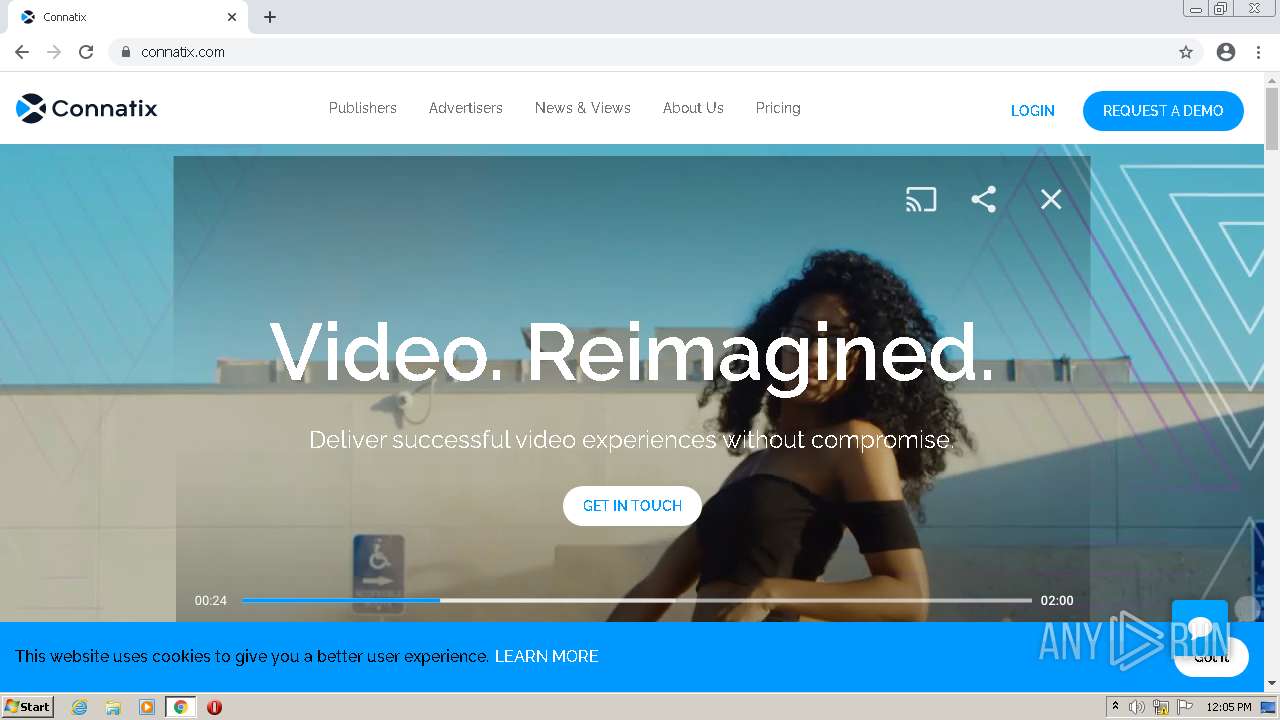Open the Pricing page

(x=778, y=108)
